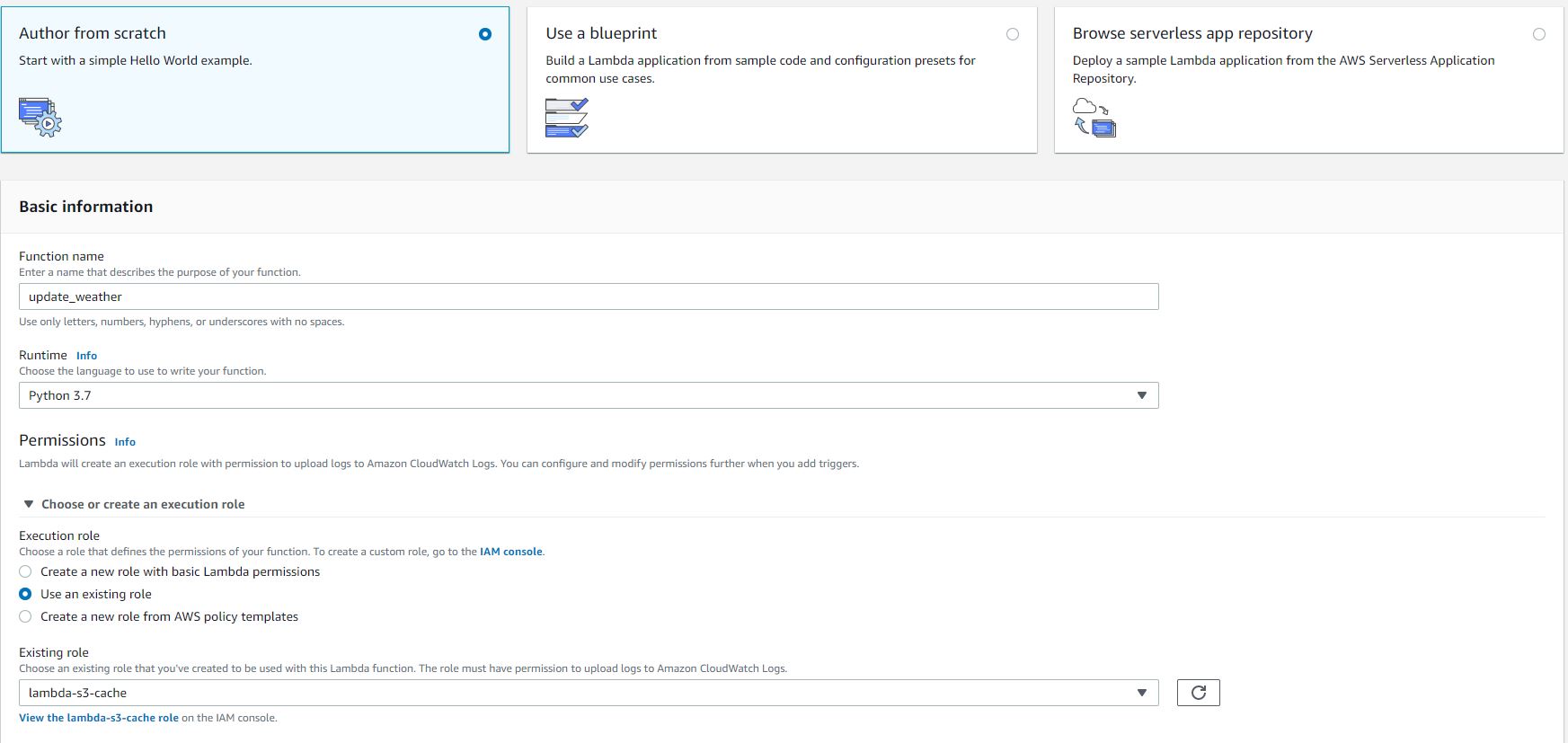Viewport: 1568px width, 743px height.
Task: Click the Function name input field
Action: 589,296
